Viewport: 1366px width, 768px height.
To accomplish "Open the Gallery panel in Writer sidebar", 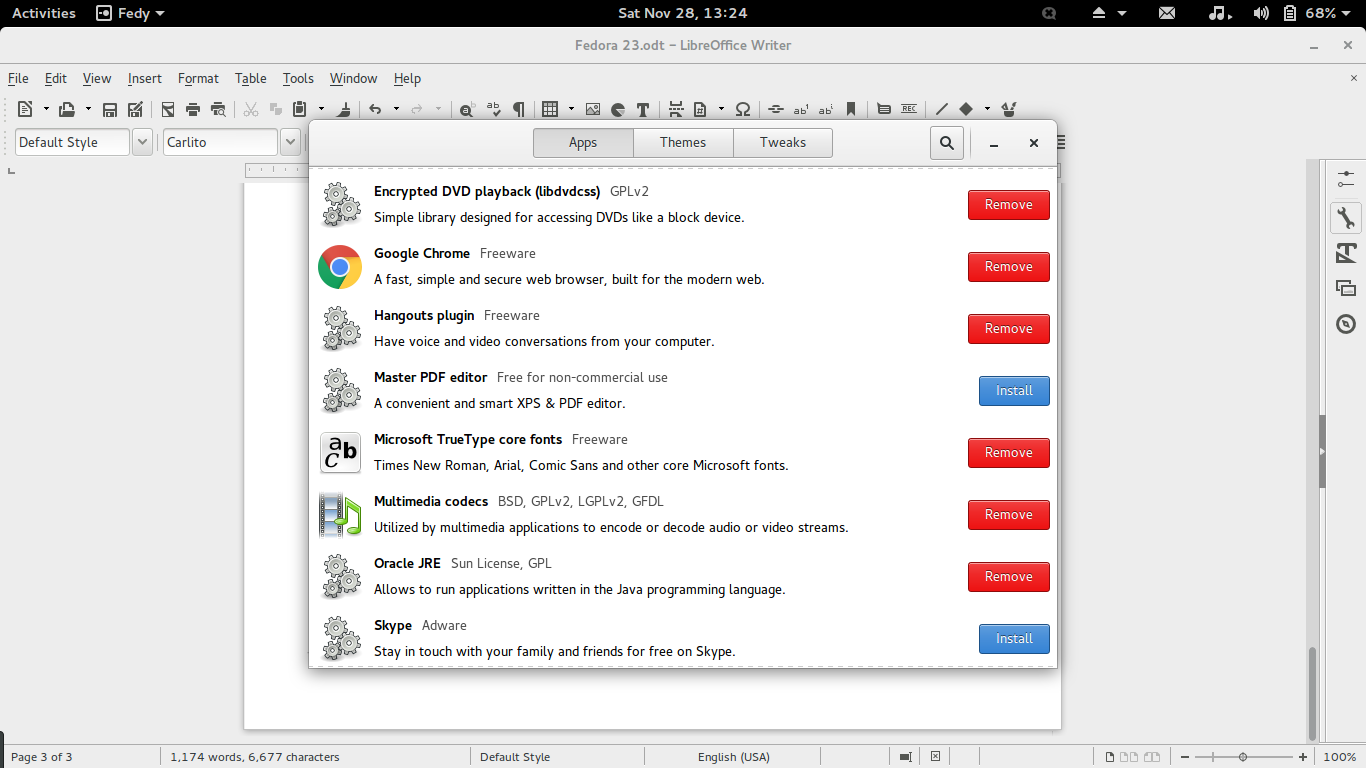I will (1346, 288).
